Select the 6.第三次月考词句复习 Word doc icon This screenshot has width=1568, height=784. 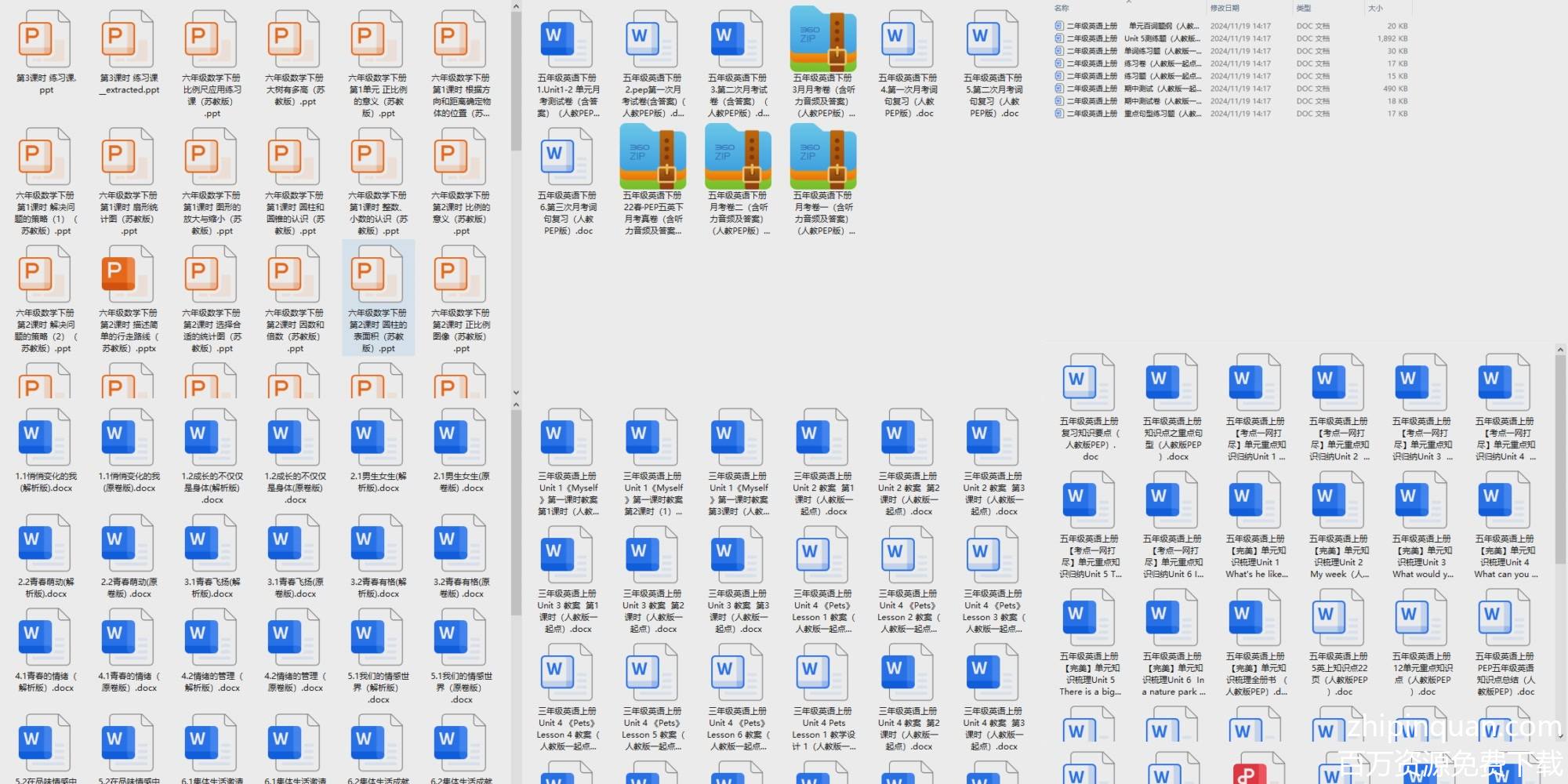coord(567,156)
